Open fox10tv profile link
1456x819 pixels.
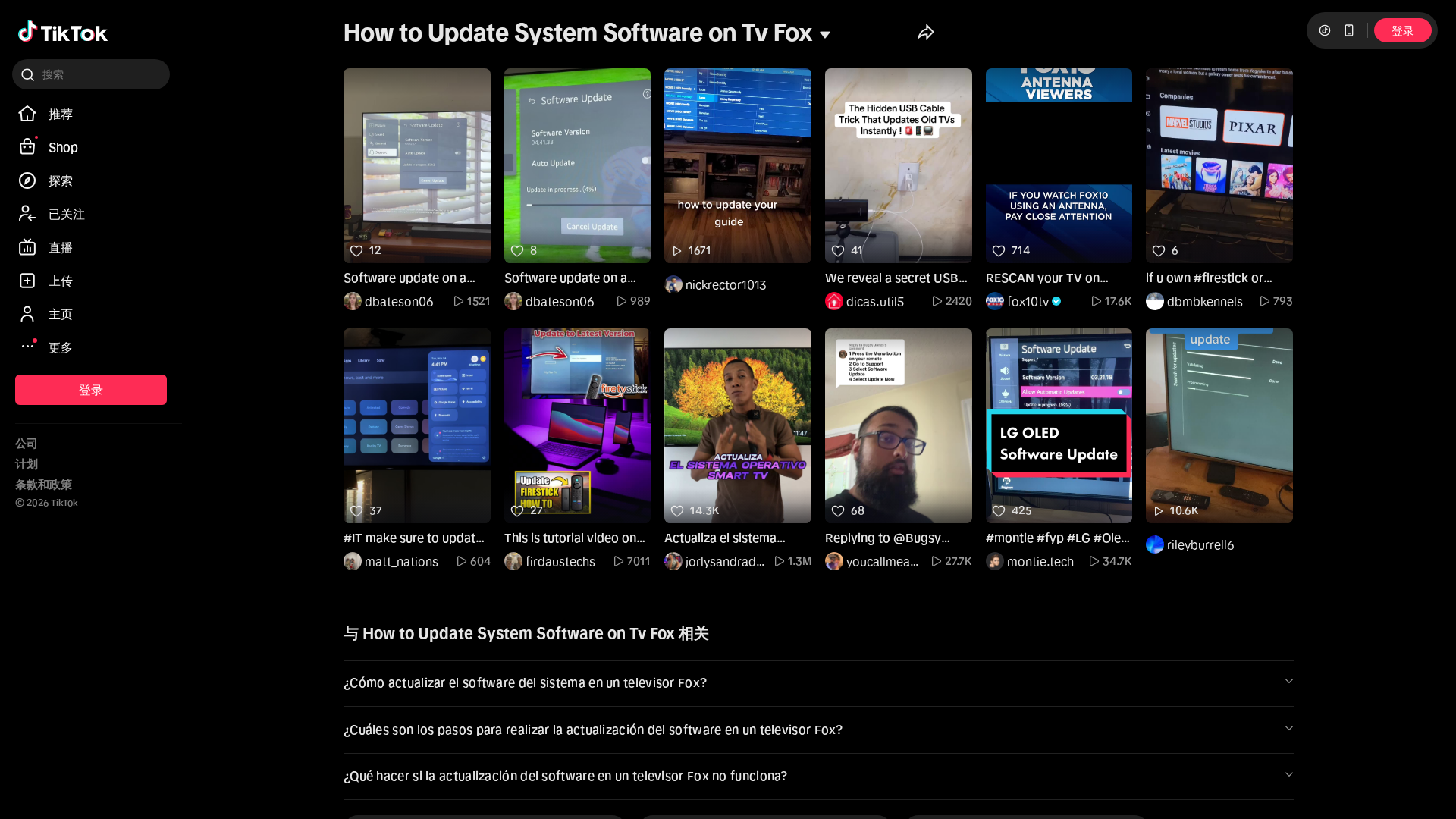tap(1028, 301)
